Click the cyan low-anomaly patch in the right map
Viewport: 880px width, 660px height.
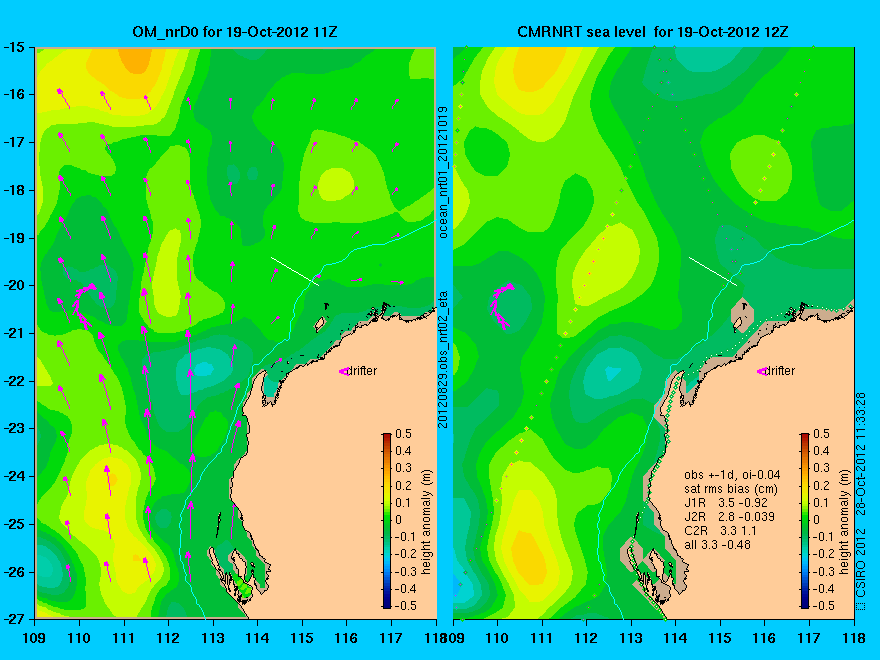pos(612,373)
